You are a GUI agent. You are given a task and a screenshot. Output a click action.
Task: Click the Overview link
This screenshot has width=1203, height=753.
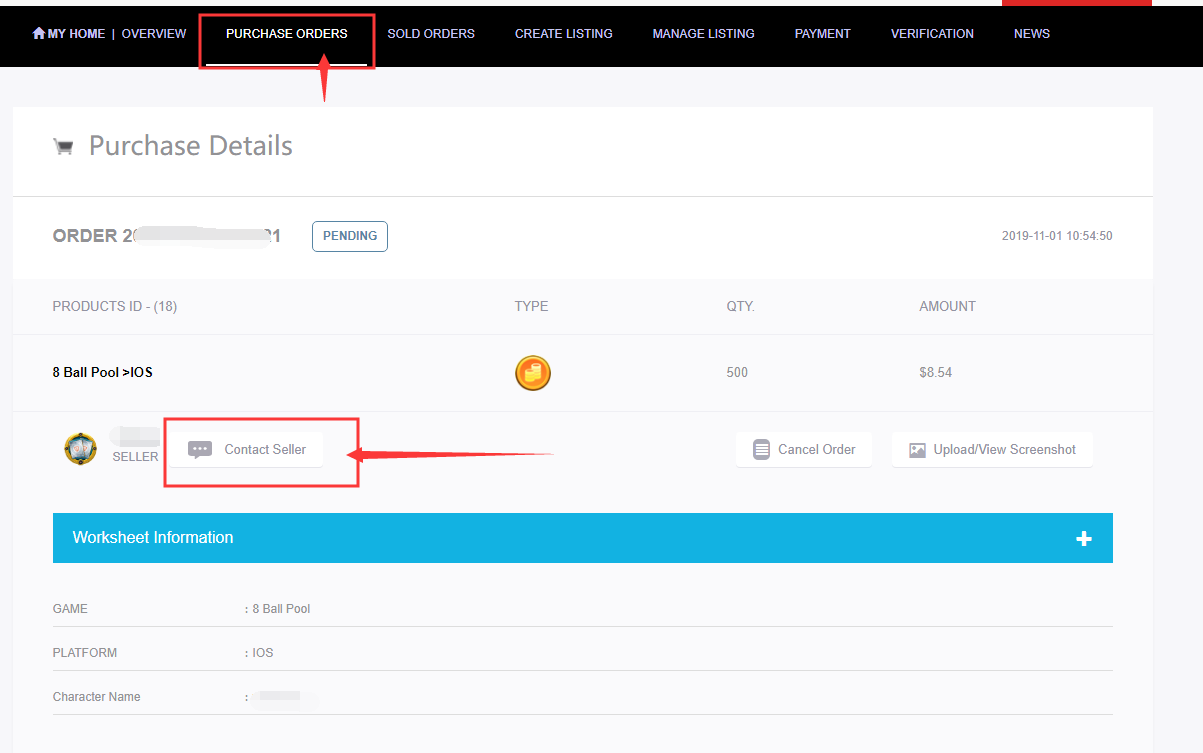pyautogui.click(x=154, y=34)
